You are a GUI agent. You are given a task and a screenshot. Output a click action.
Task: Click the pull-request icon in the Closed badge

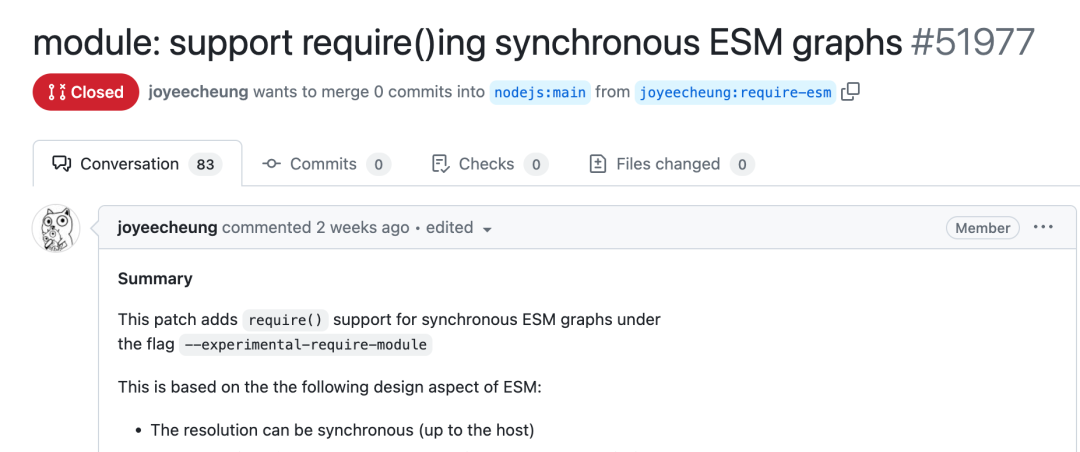pyautogui.click(x=57, y=92)
